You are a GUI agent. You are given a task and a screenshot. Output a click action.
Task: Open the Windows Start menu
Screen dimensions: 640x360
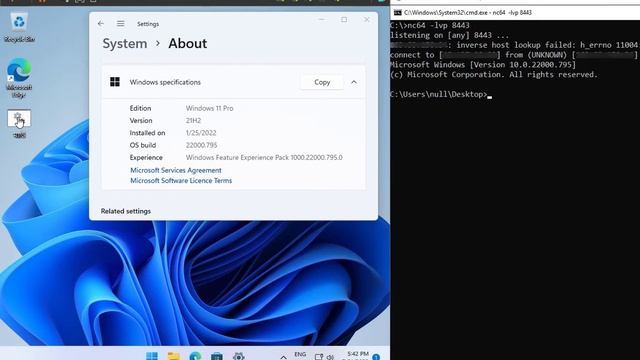click(152, 356)
